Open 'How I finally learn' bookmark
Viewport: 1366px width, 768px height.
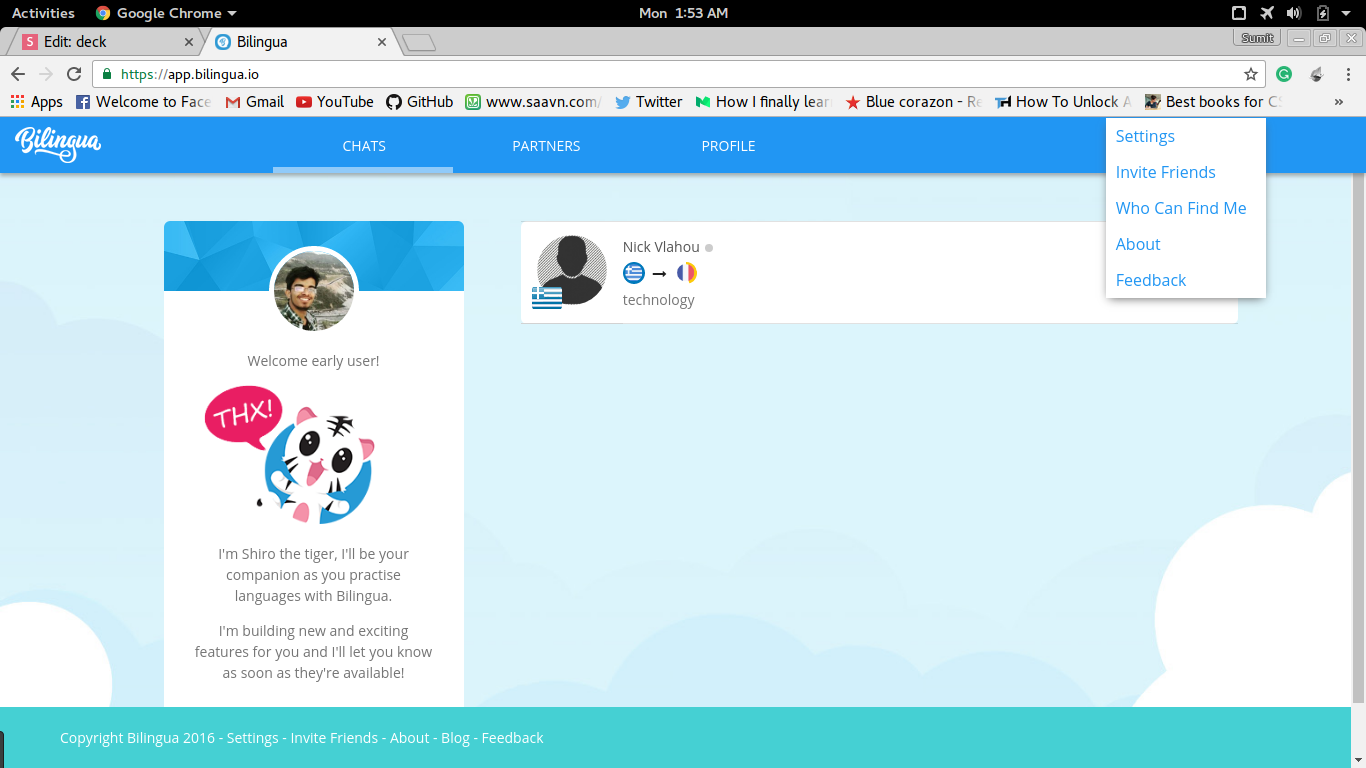coord(764,102)
